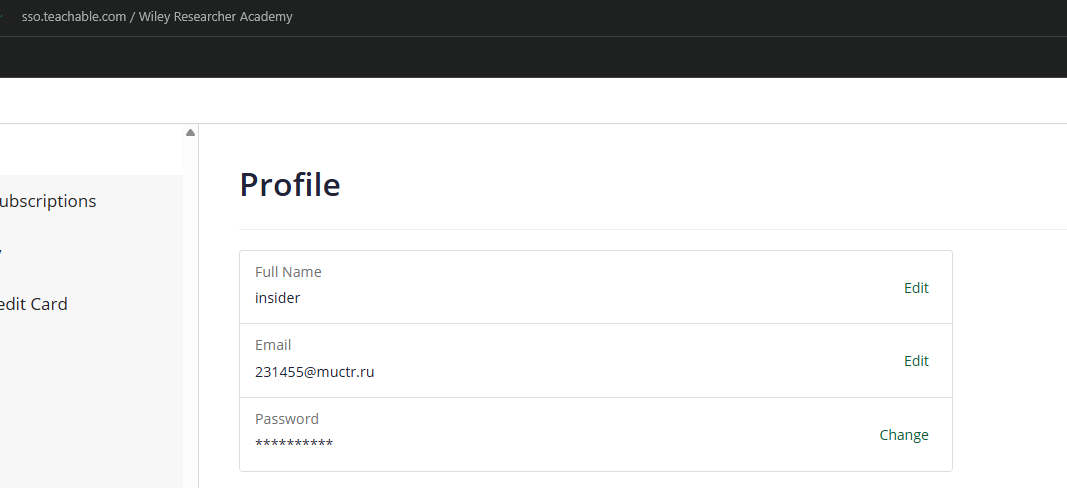1067x488 pixels.
Task: Click the Profile page heading
Action: (x=290, y=185)
